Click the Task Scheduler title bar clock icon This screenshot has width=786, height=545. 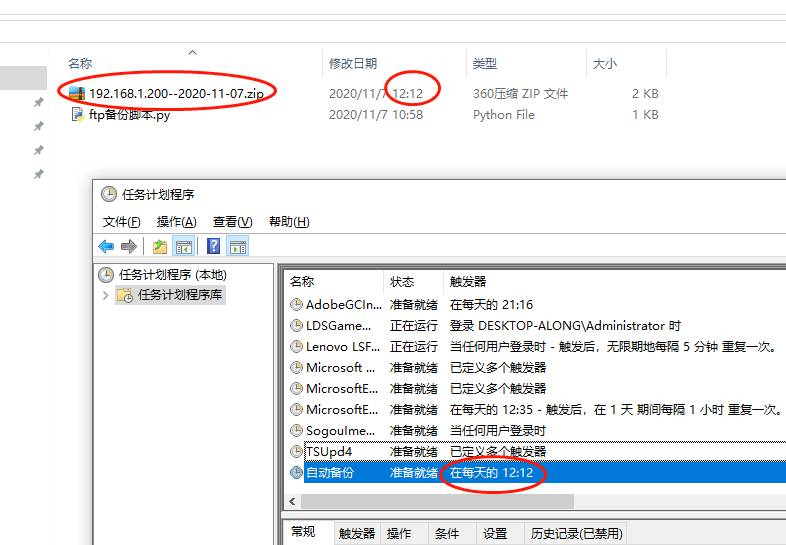point(108,194)
